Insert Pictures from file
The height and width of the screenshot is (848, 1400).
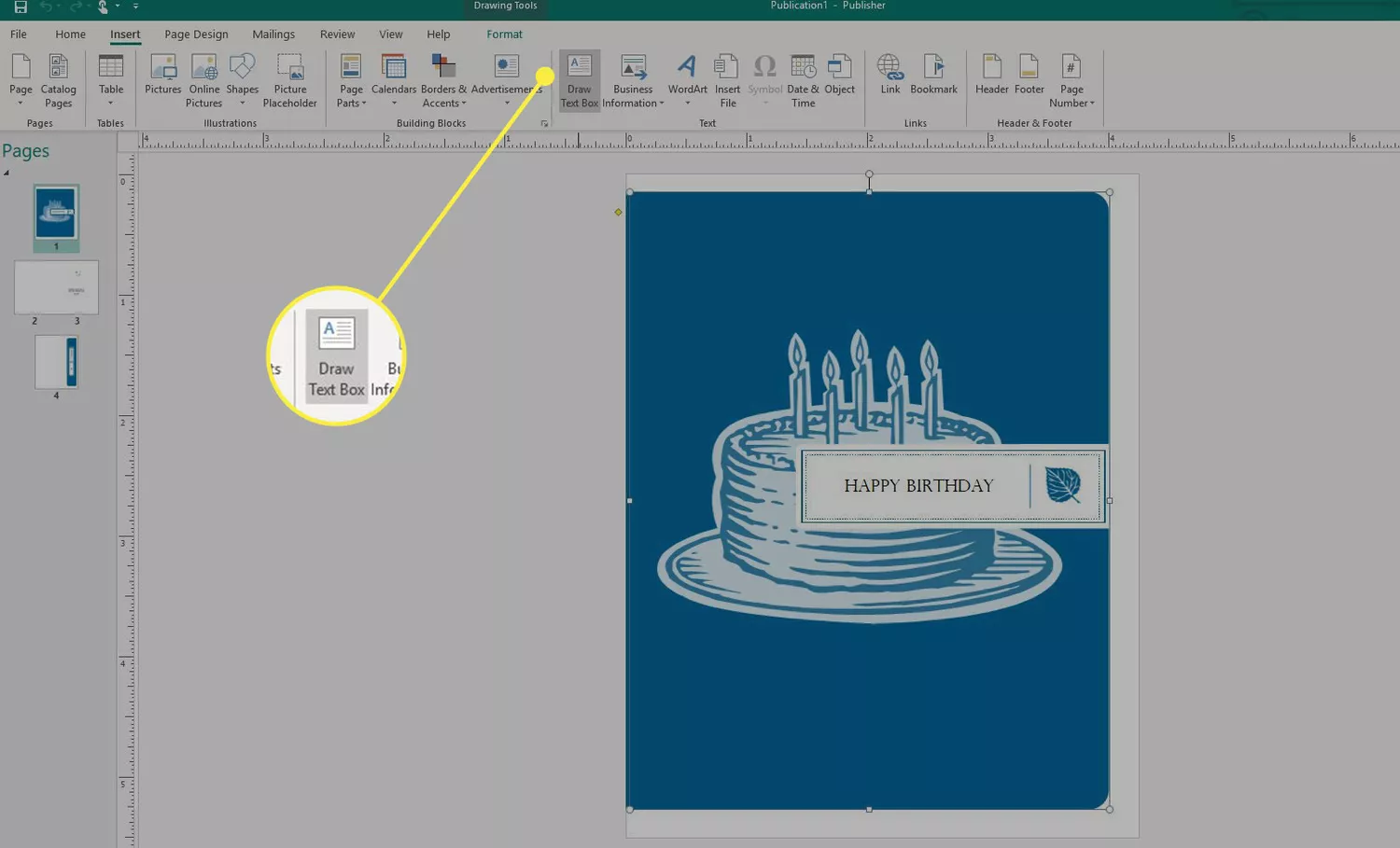(163, 76)
